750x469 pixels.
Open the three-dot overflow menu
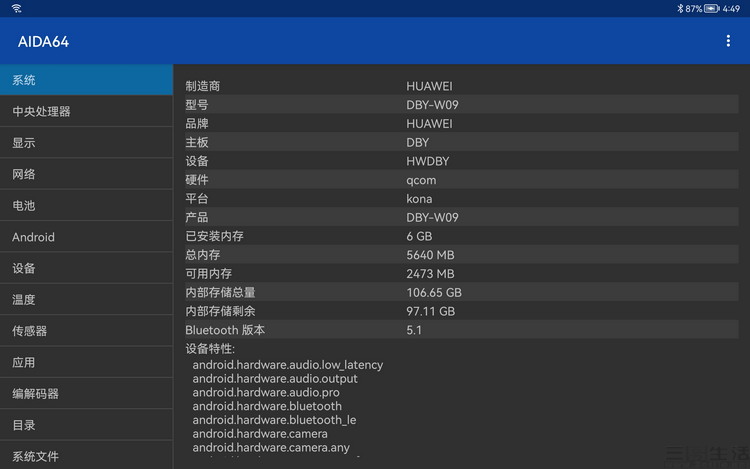tap(728, 41)
